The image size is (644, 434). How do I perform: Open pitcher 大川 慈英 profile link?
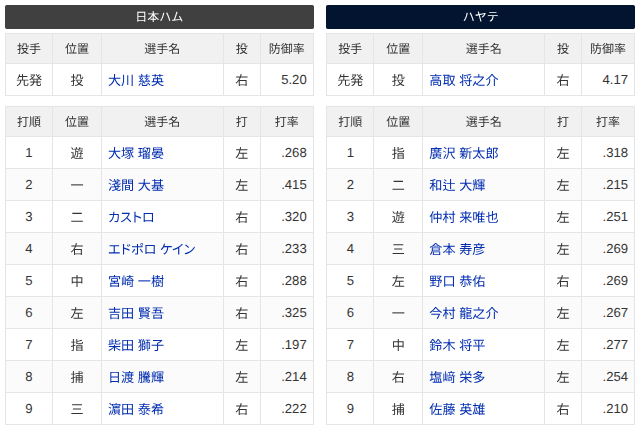click(136, 80)
